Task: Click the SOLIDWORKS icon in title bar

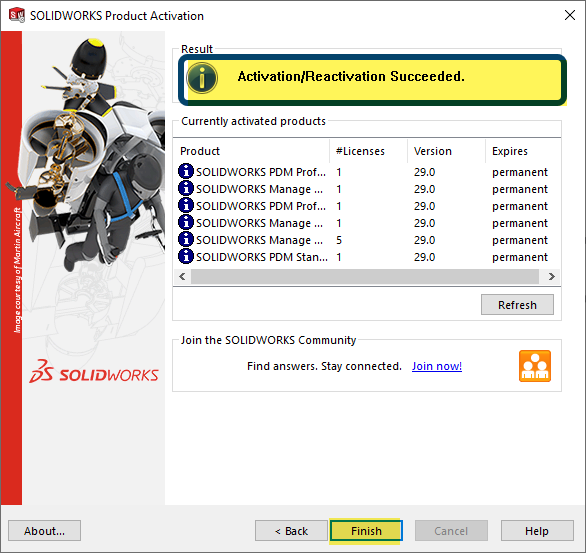Action: pyautogui.click(x=17, y=15)
